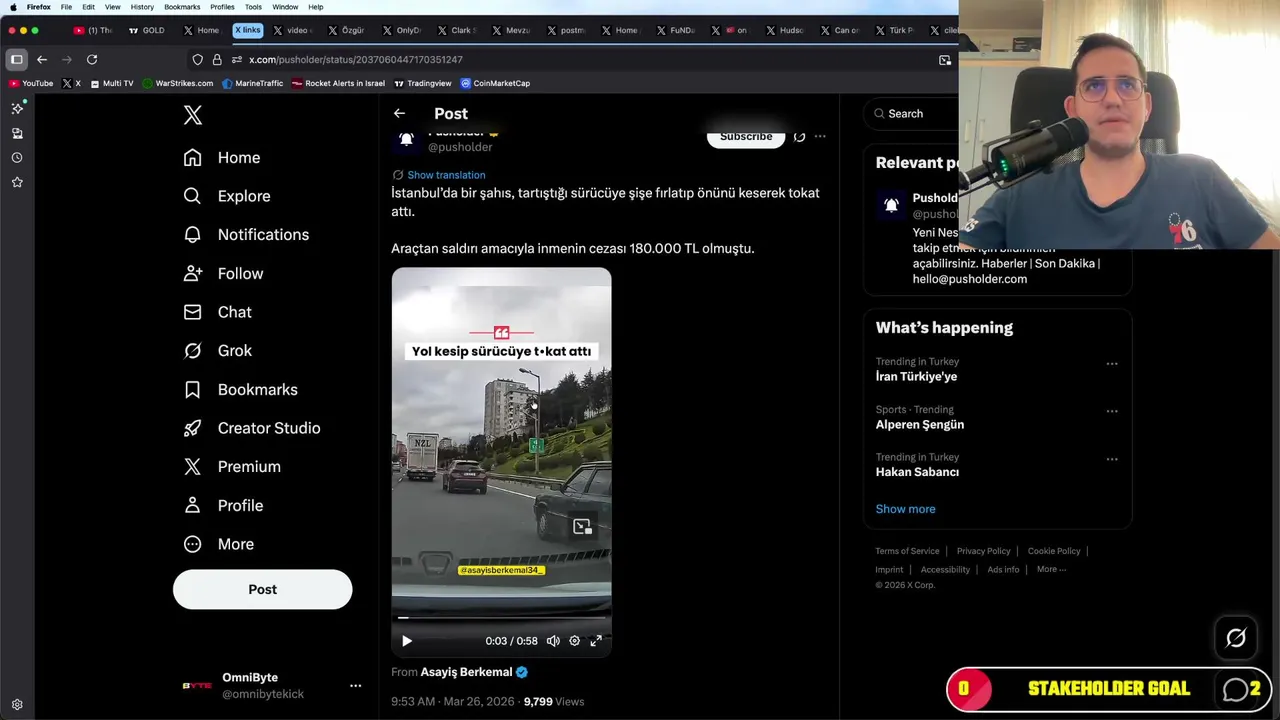This screenshot has height=720, width=1280.
Task: Click the 9,799 Views count
Action: [x=554, y=702]
